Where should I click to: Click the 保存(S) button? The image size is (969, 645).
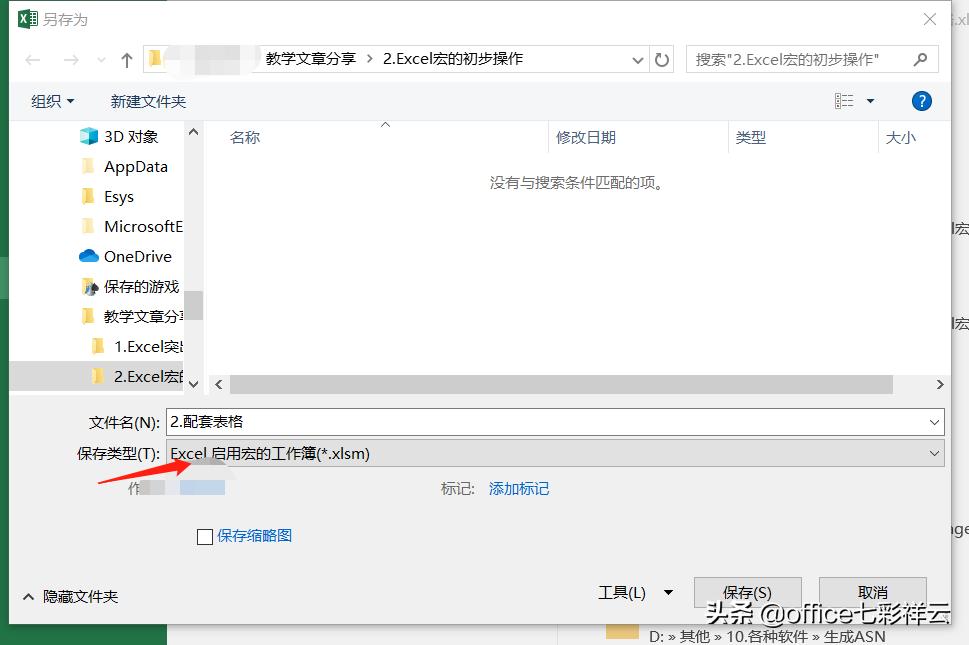click(x=747, y=591)
